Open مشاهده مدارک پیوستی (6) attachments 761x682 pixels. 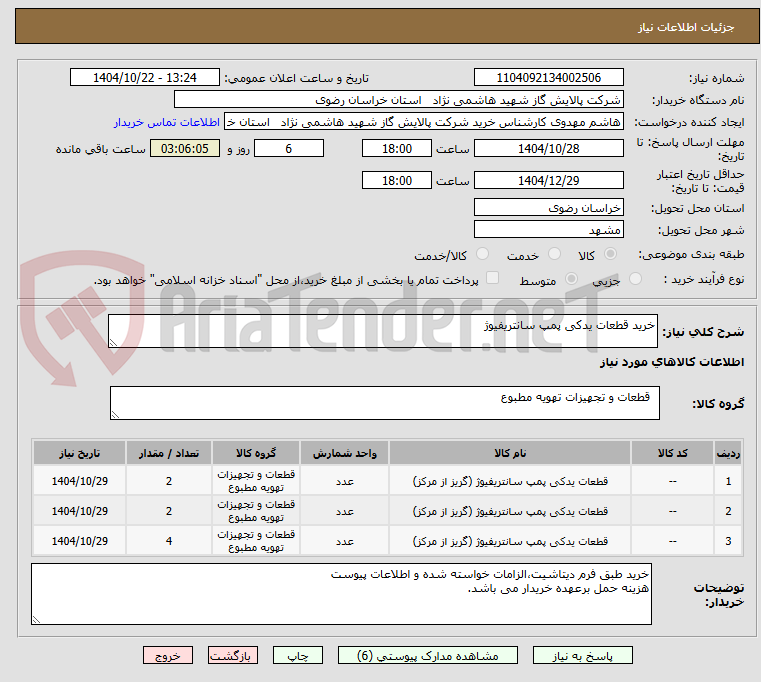(428, 655)
